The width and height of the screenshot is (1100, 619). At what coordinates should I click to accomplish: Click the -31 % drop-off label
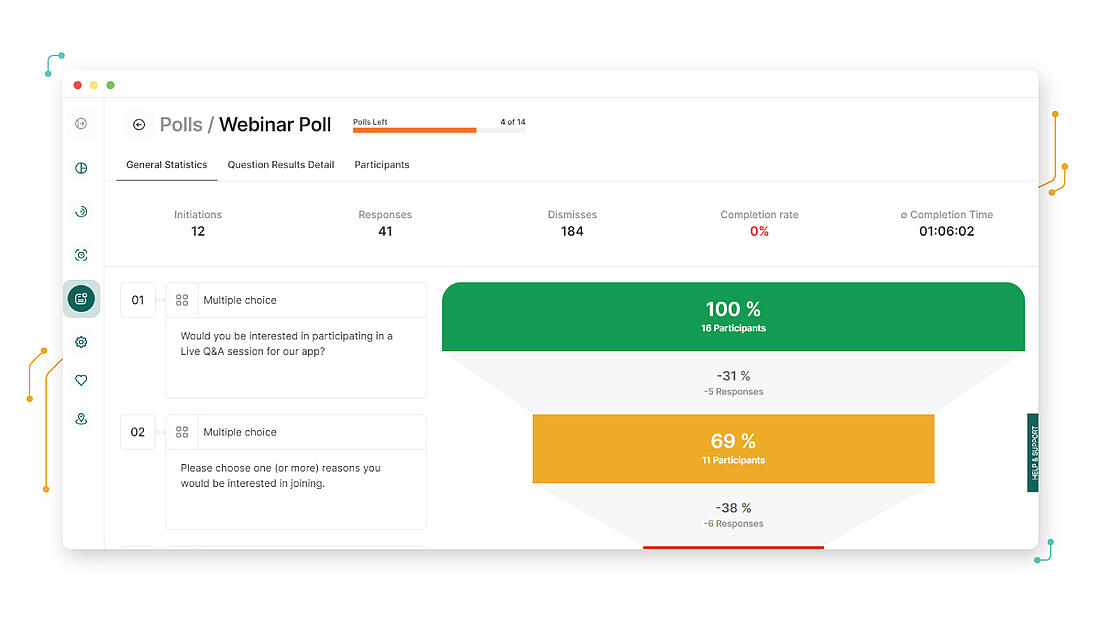click(x=733, y=376)
